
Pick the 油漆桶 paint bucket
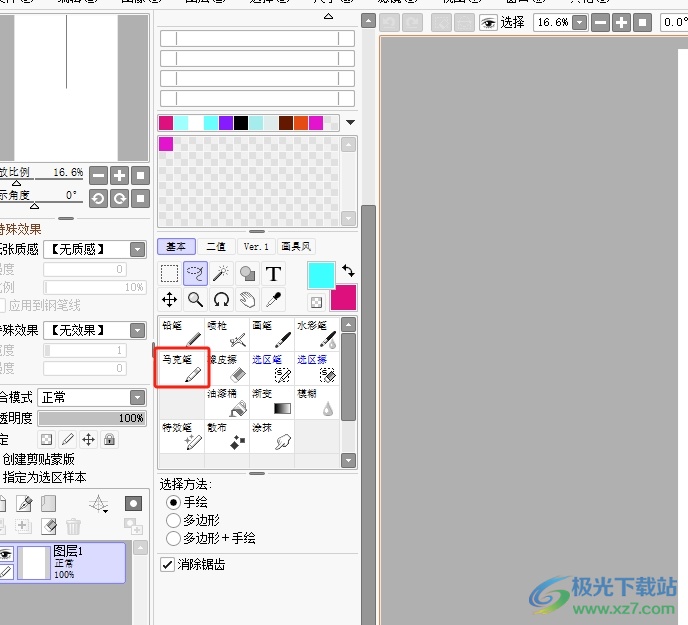pyautogui.click(x=227, y=402)
